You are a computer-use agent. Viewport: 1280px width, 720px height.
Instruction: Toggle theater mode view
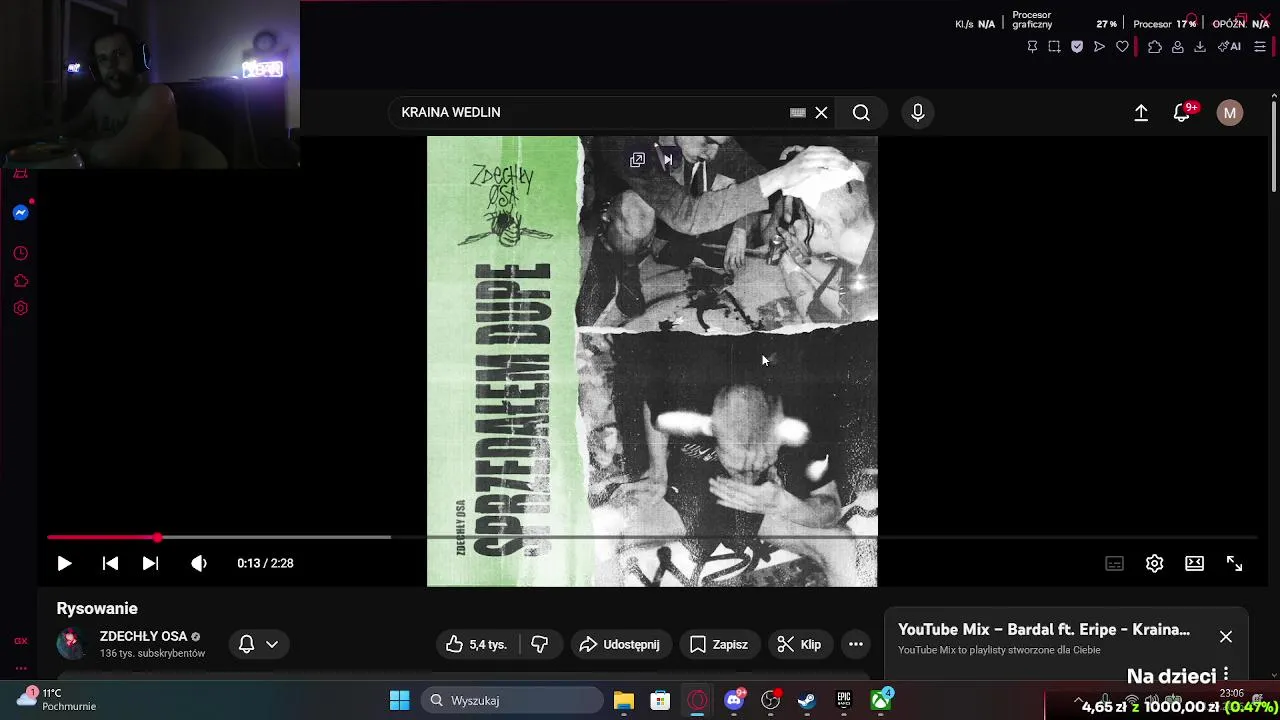coord(1194,563)
